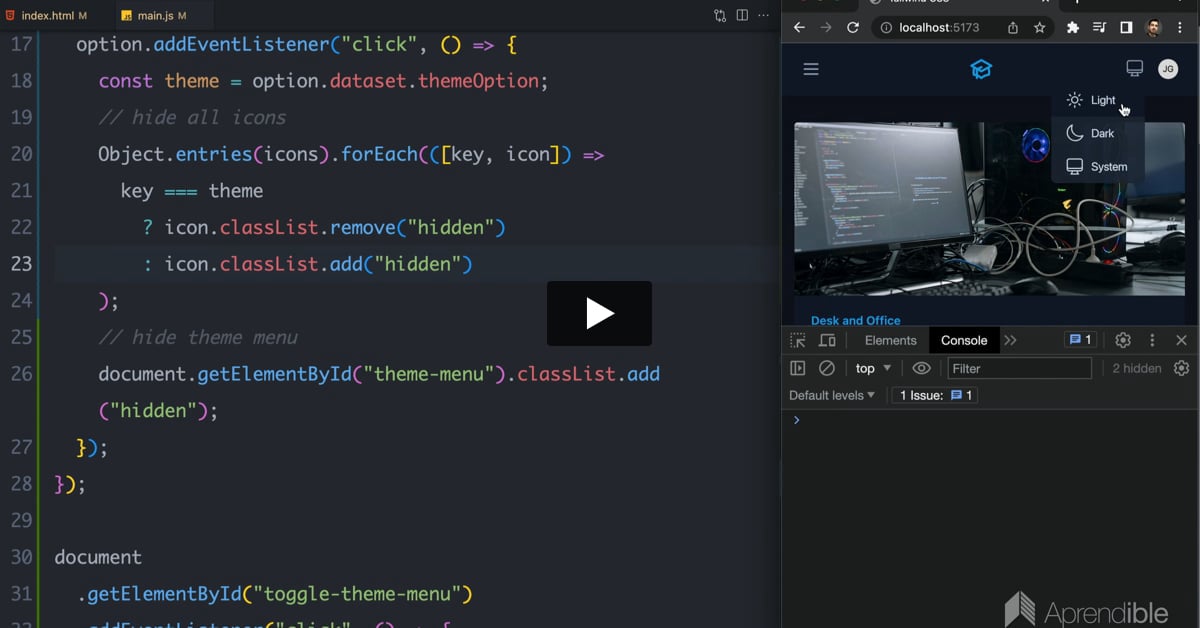Activate the DevTools element inspector icon
Image resolution: width=1200 pixels, height=628 pixels.
797,340
